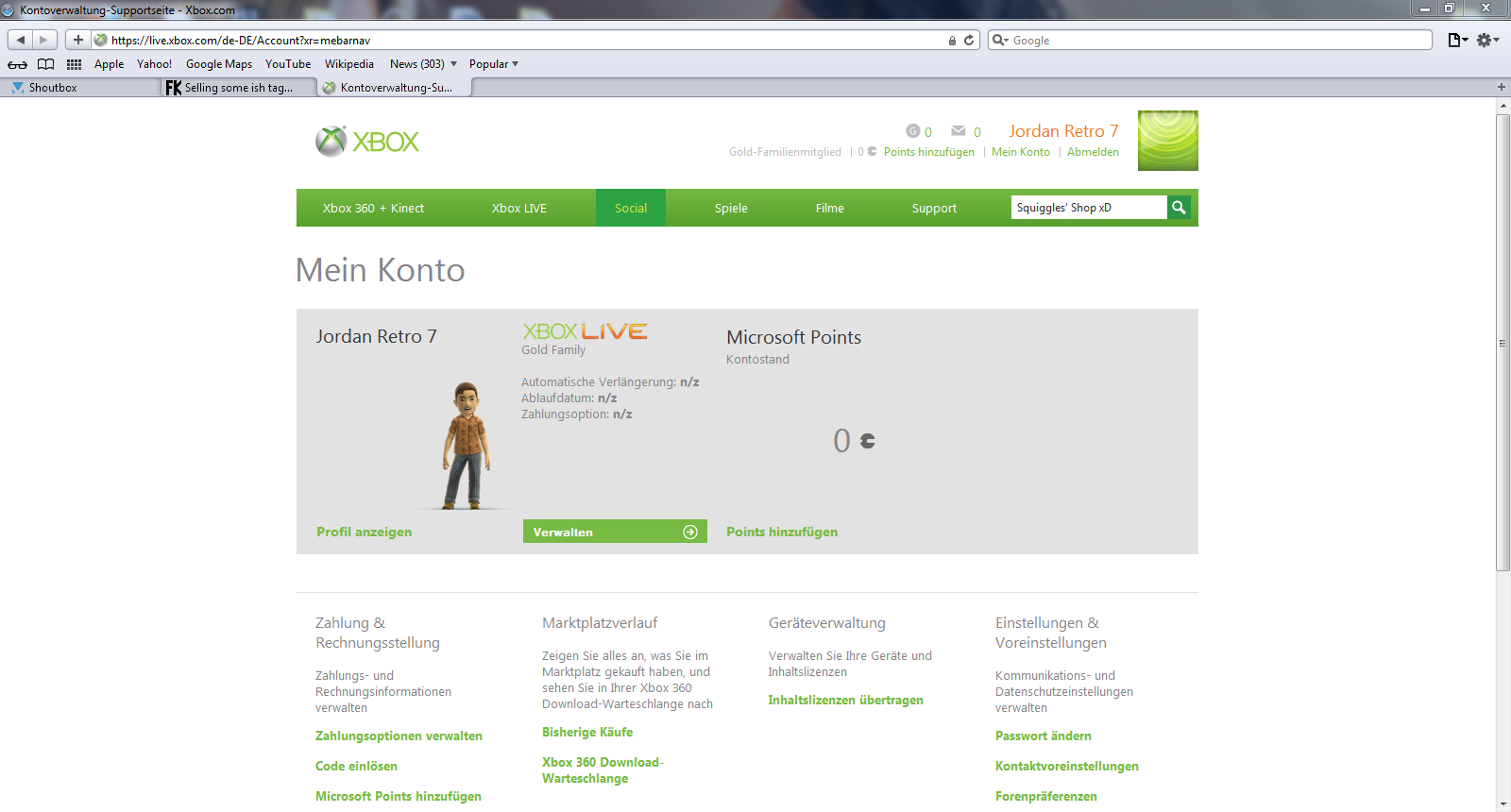Image resolution: width=1511 pixels, height=812 pixels.
Task: Switch to the Selling some ish tag tab
Action: [238, 87]
